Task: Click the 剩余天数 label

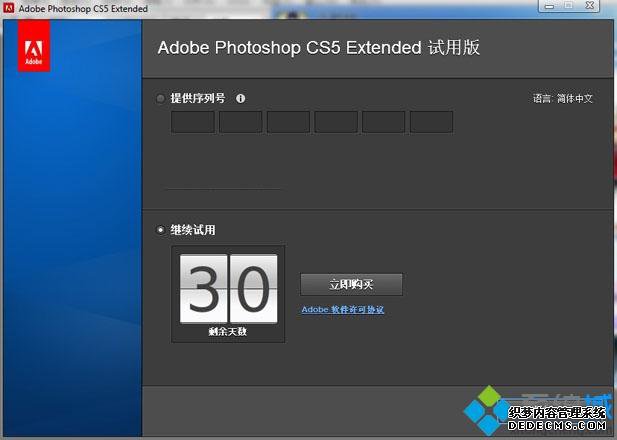Action: tap(228, 332)
